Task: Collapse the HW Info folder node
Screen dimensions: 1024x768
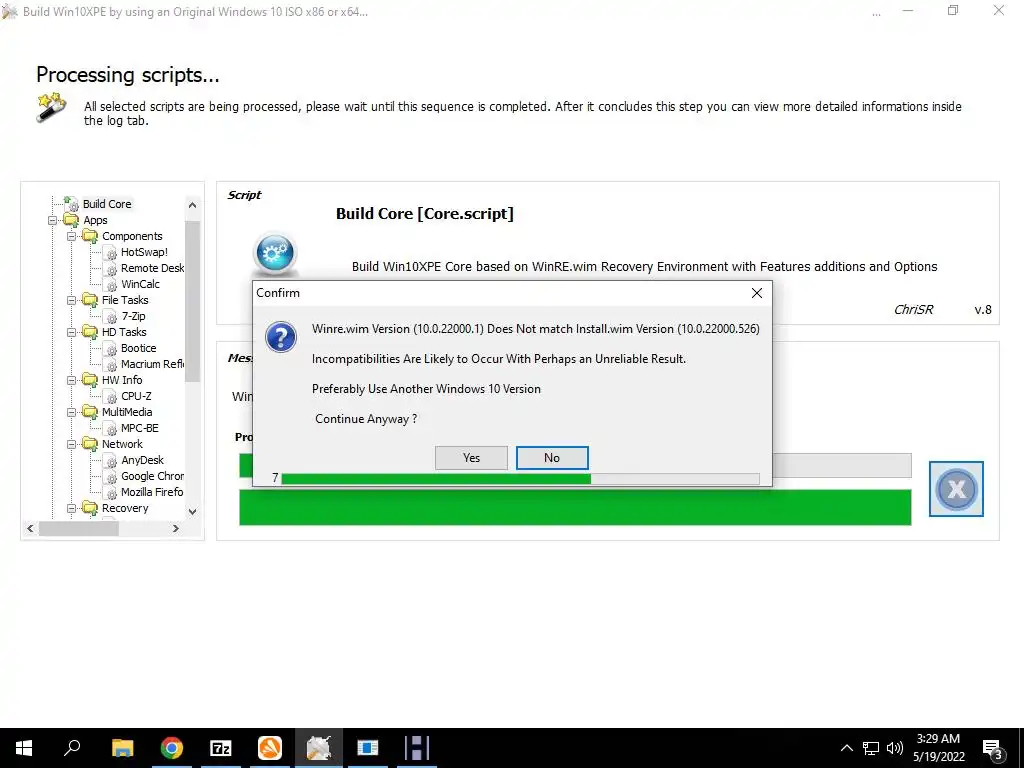Action: tap(72, 380)
